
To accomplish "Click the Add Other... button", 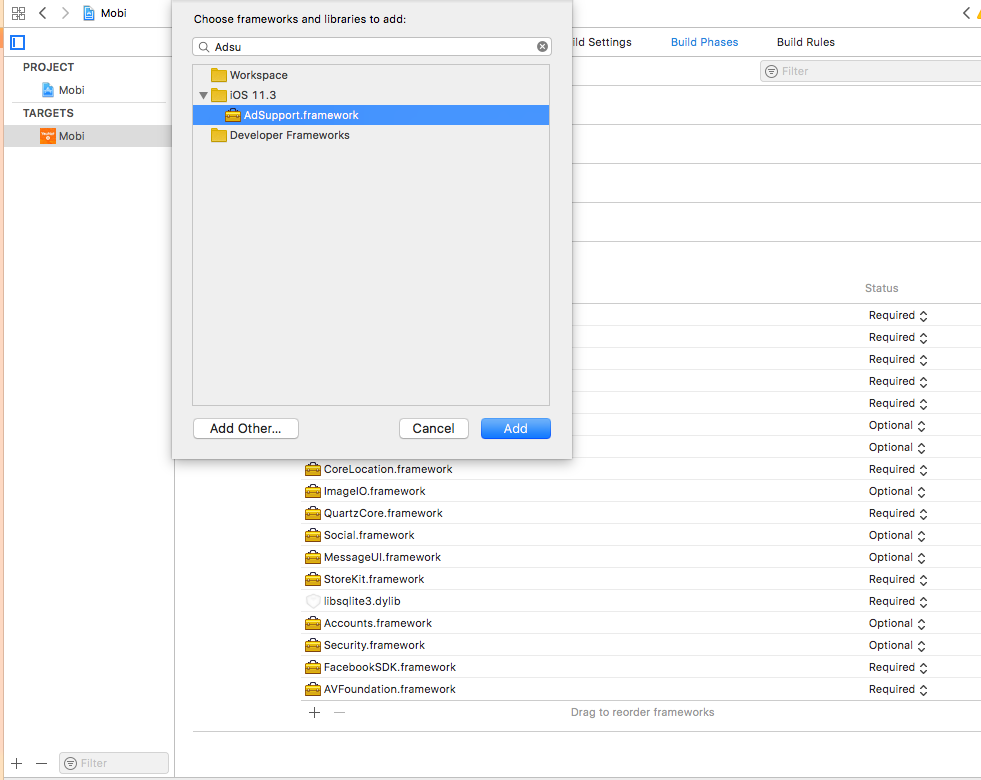I will coord(245,428).
